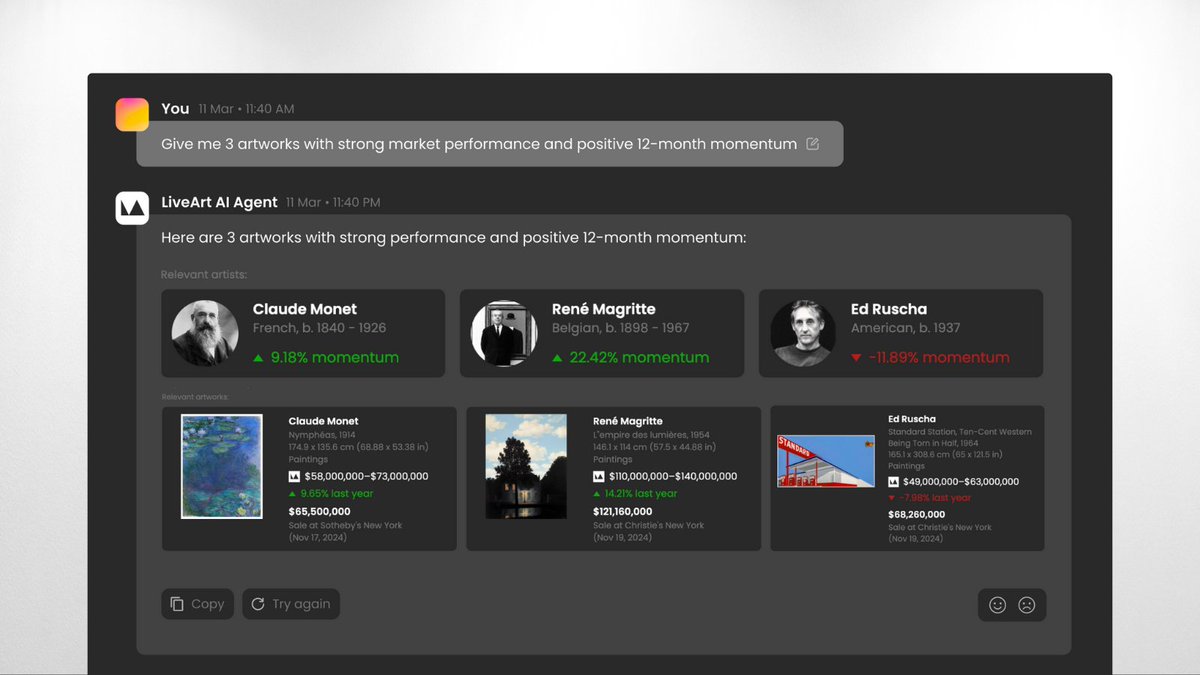Click the Try again button
The height and width of the screenshot is (675, 1200).
(291, 604)
